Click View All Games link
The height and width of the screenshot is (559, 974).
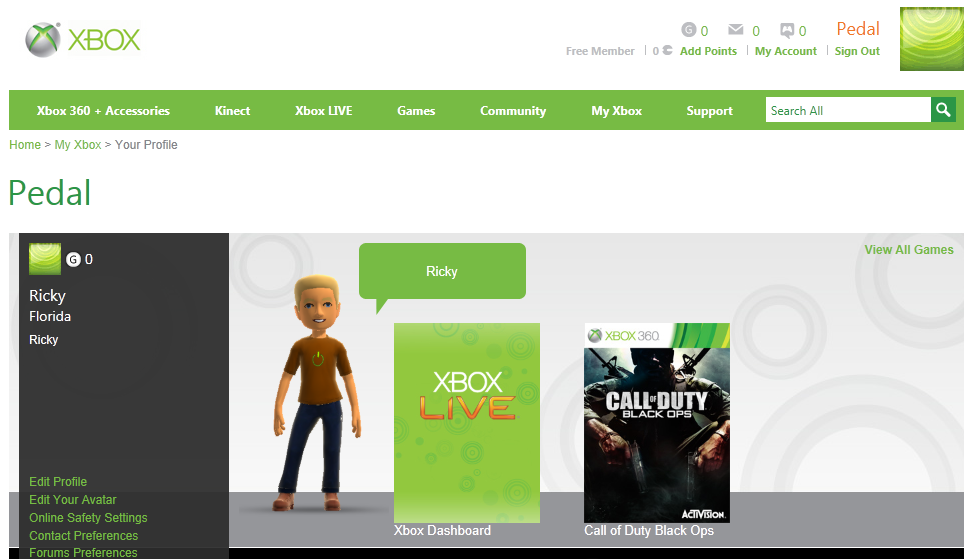pyautogui.click(x=909, y=250)
